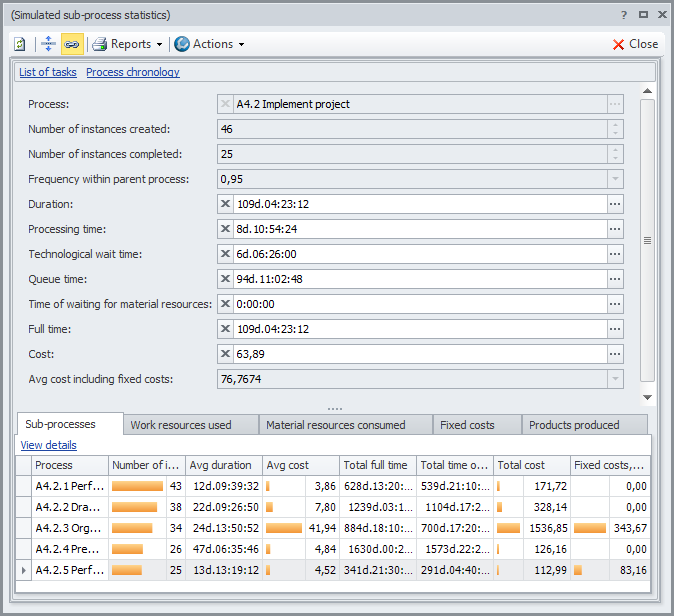Click the Number of instances created field
The height and width of the screenshot is (616, 674).
[x=410, y=129]
